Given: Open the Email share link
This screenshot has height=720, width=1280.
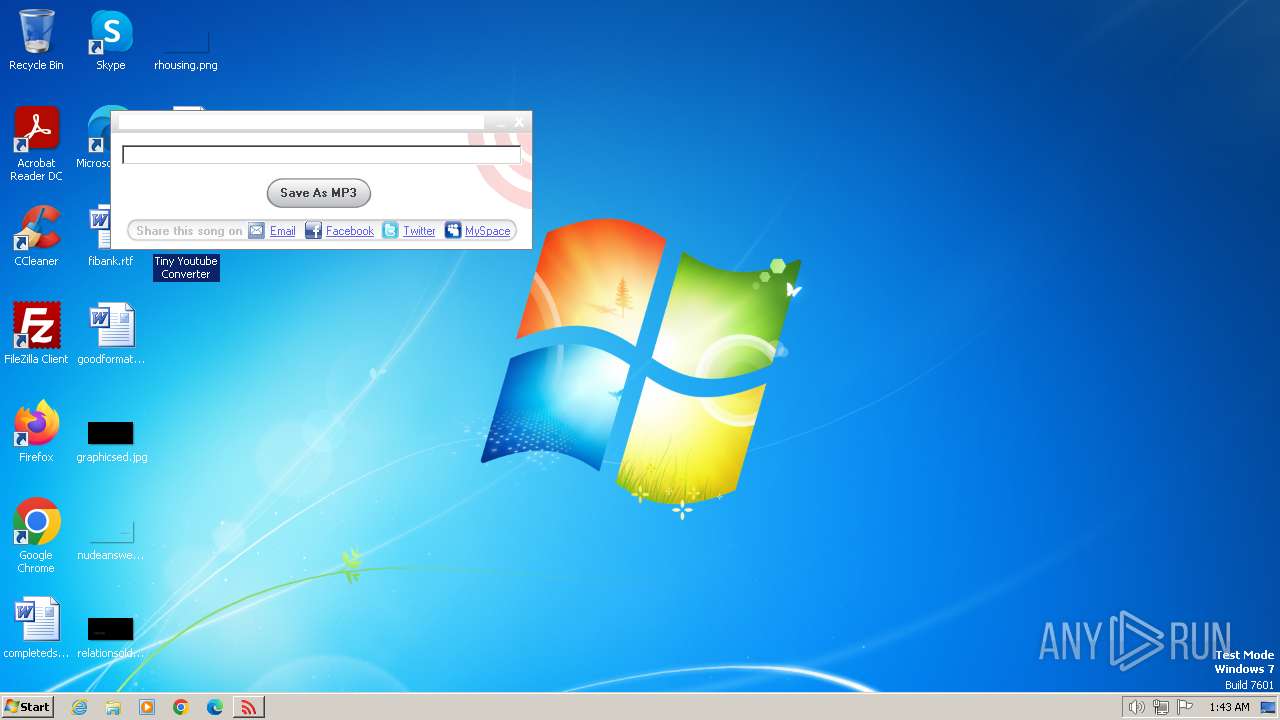Looking at the screenshot, I should [x=283, y=231].
